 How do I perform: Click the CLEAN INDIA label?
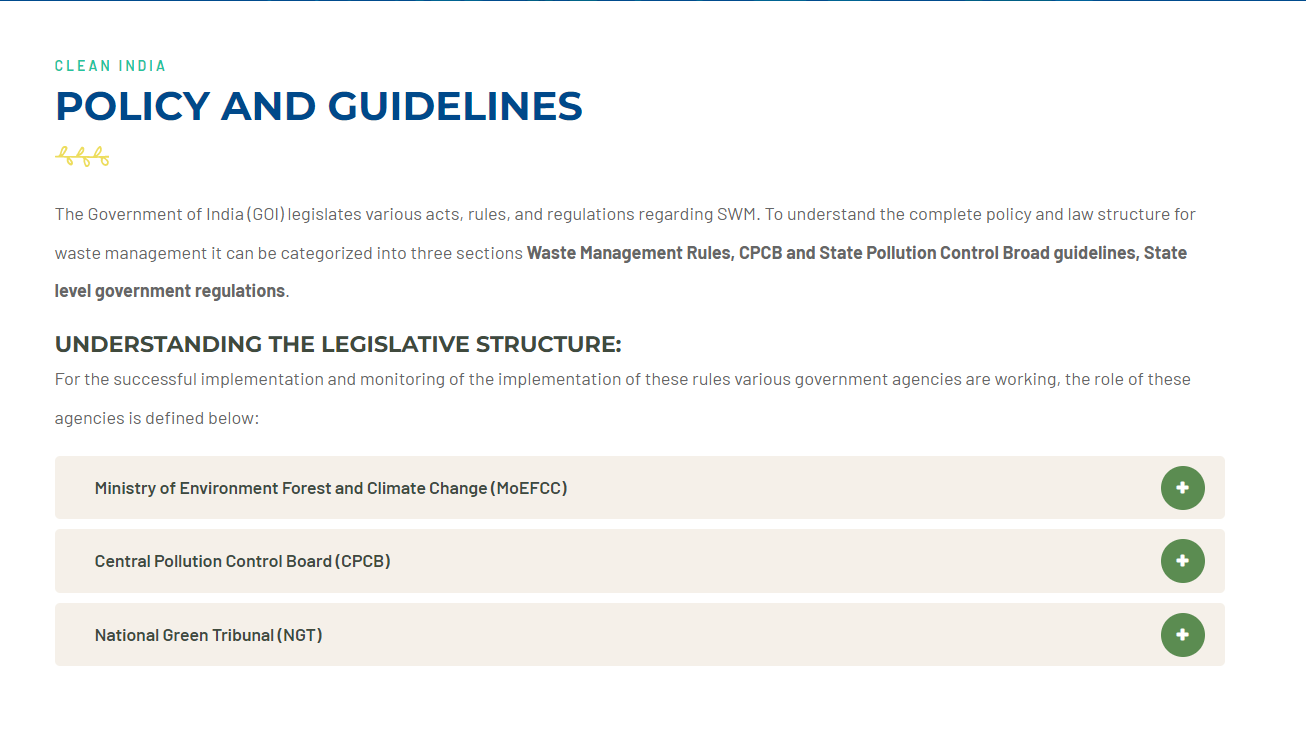pyautogui.click(x=110, y=65)
